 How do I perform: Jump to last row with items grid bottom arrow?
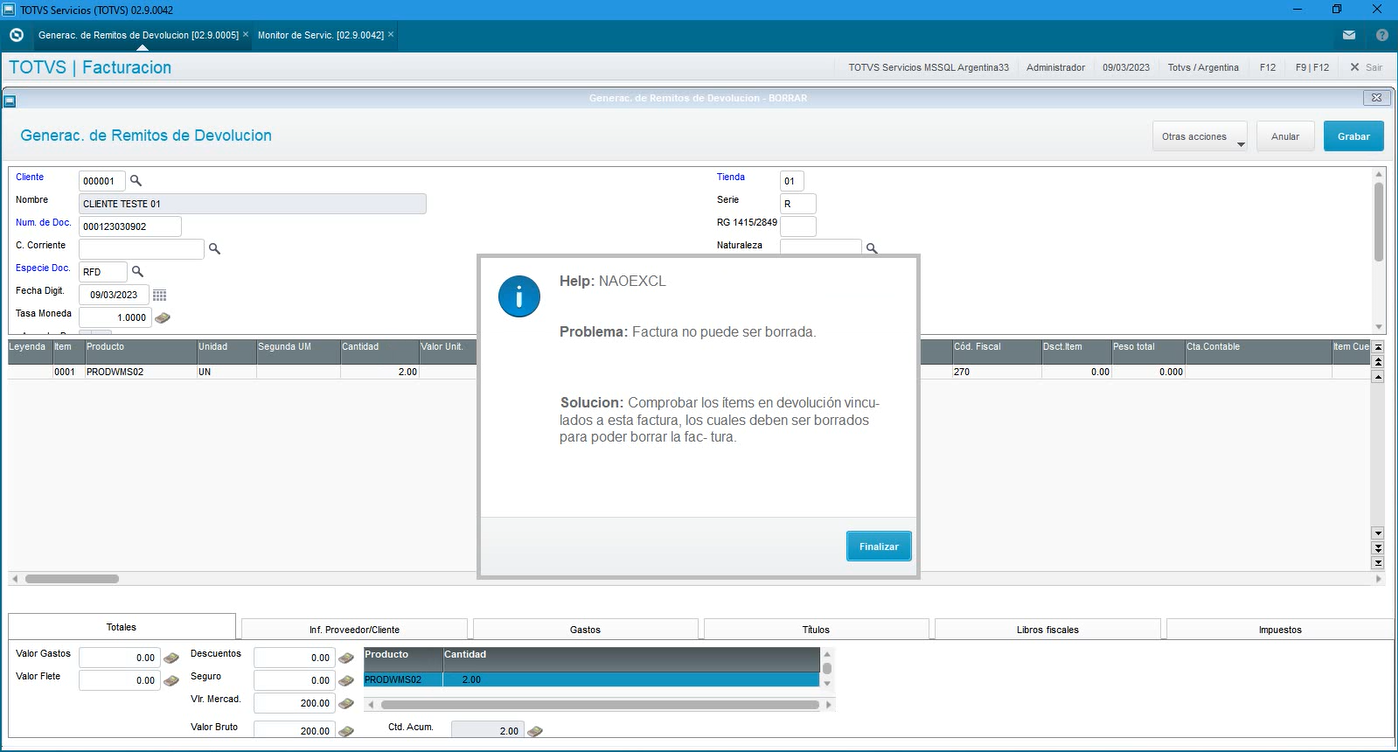pos(1377,563)
